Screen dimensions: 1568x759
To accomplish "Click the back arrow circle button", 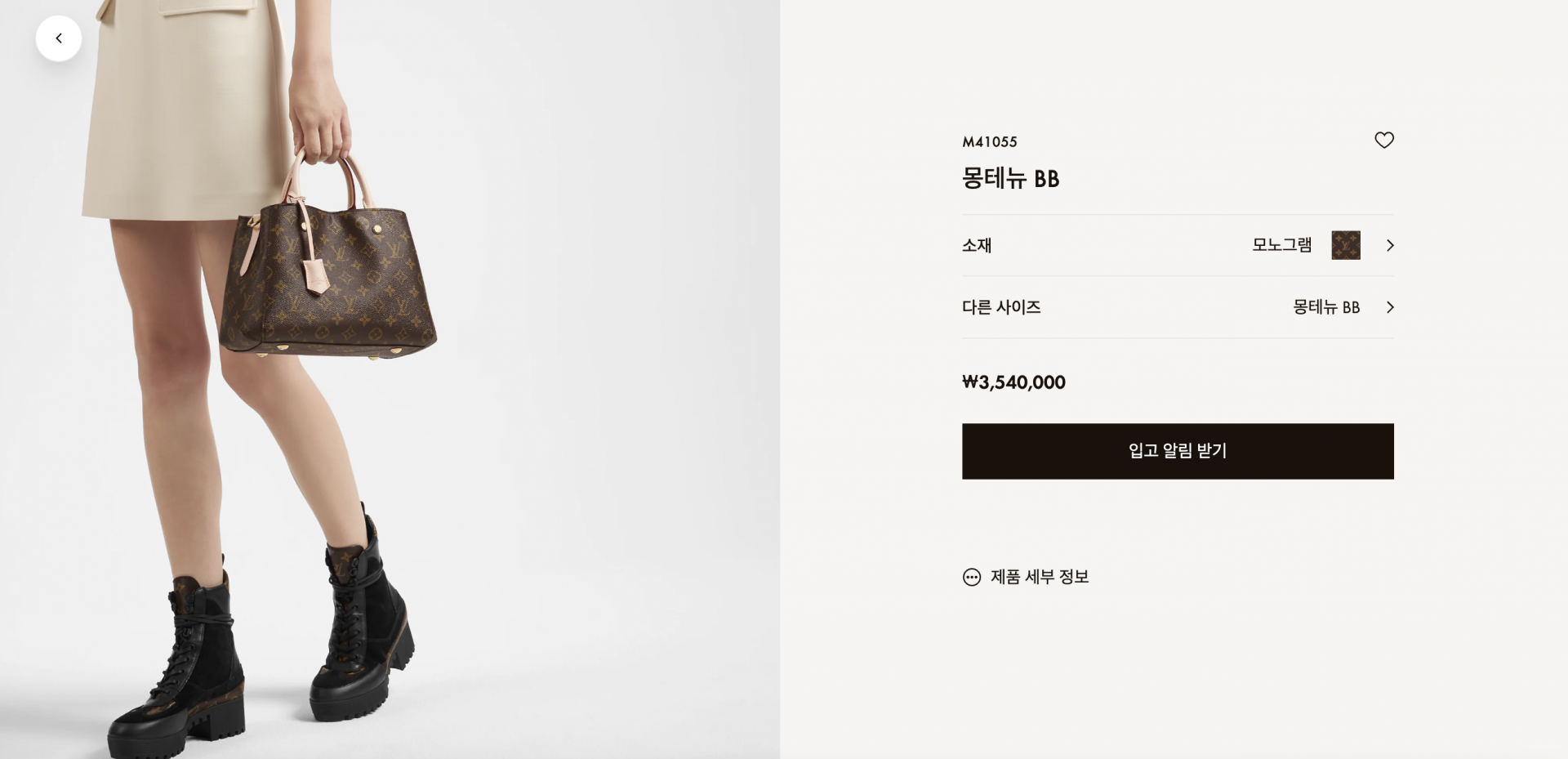I will 59,38.
